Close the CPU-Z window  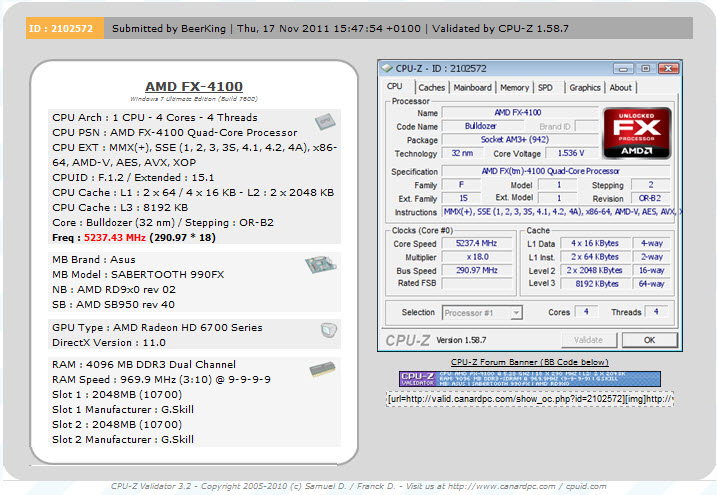[669, 69]
